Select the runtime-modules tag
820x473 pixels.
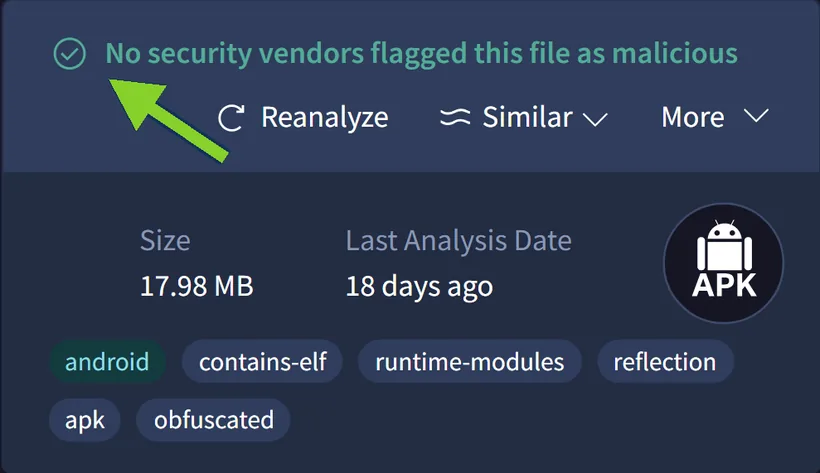click(470, 362)
